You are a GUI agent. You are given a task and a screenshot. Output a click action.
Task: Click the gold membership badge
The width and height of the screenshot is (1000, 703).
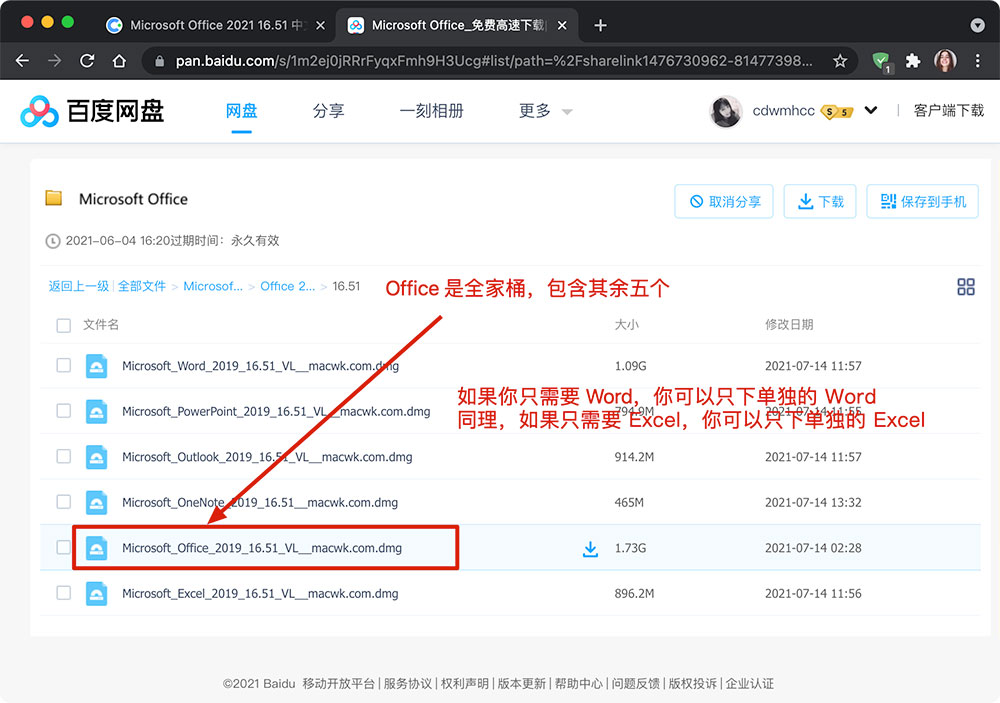pos(837,112)
